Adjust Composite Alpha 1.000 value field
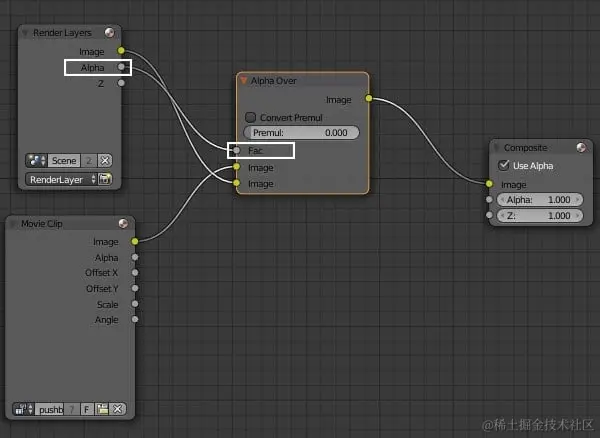This screenshot has width=600, height=438. pos(540,199)
